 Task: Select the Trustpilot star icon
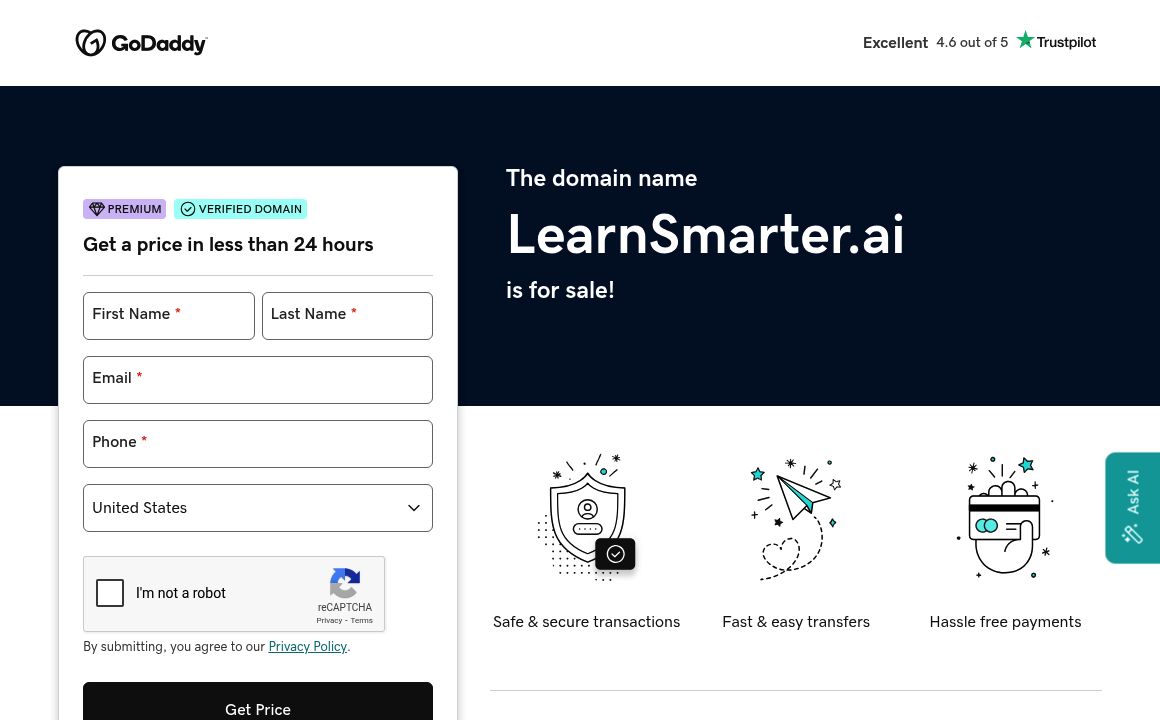click(x=1025, y=39)
